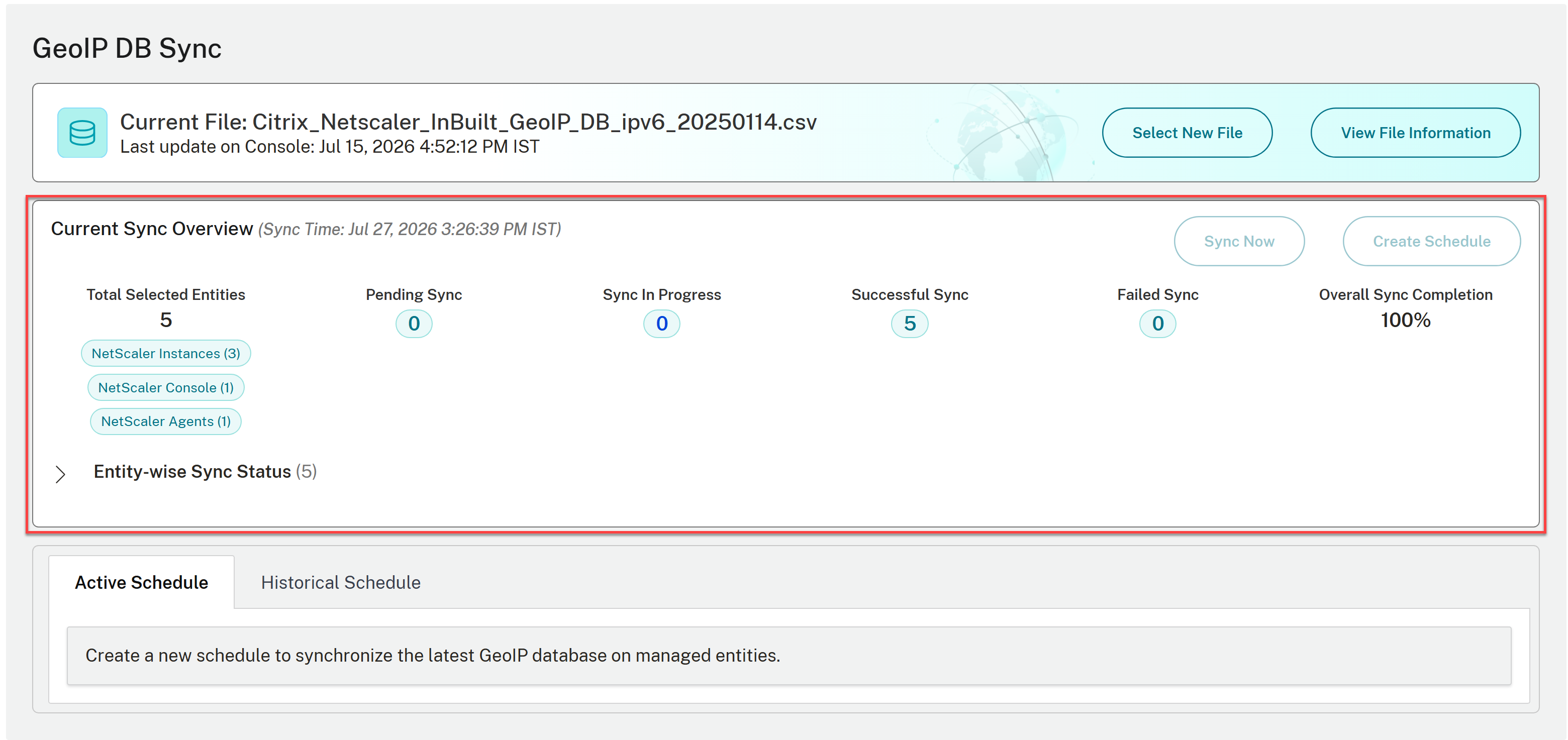1568x740 pixels.
Task: Click the Create Schedule button
Action: click(1432, 241)
